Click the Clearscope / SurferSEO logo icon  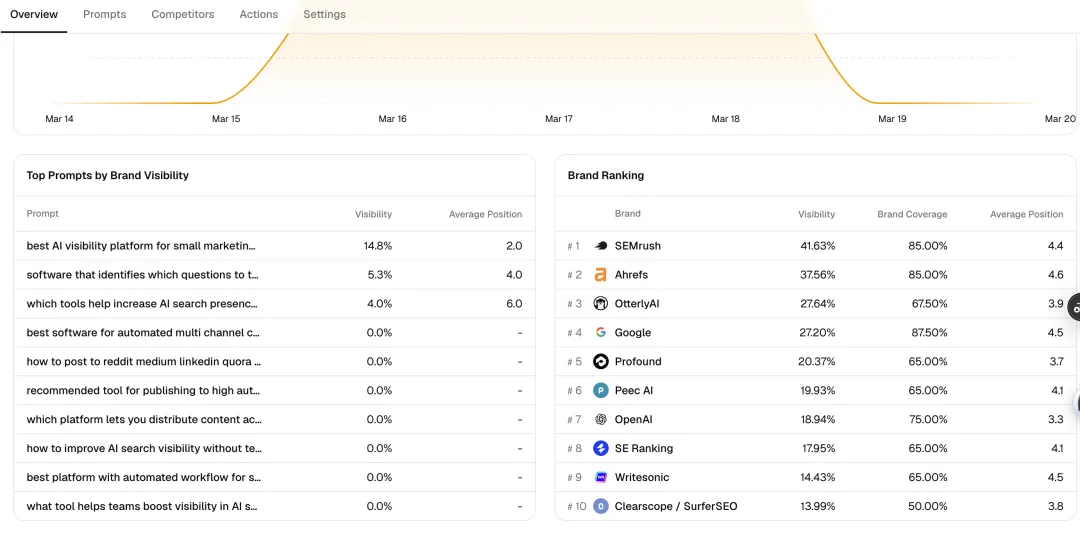tap(601, 507)
